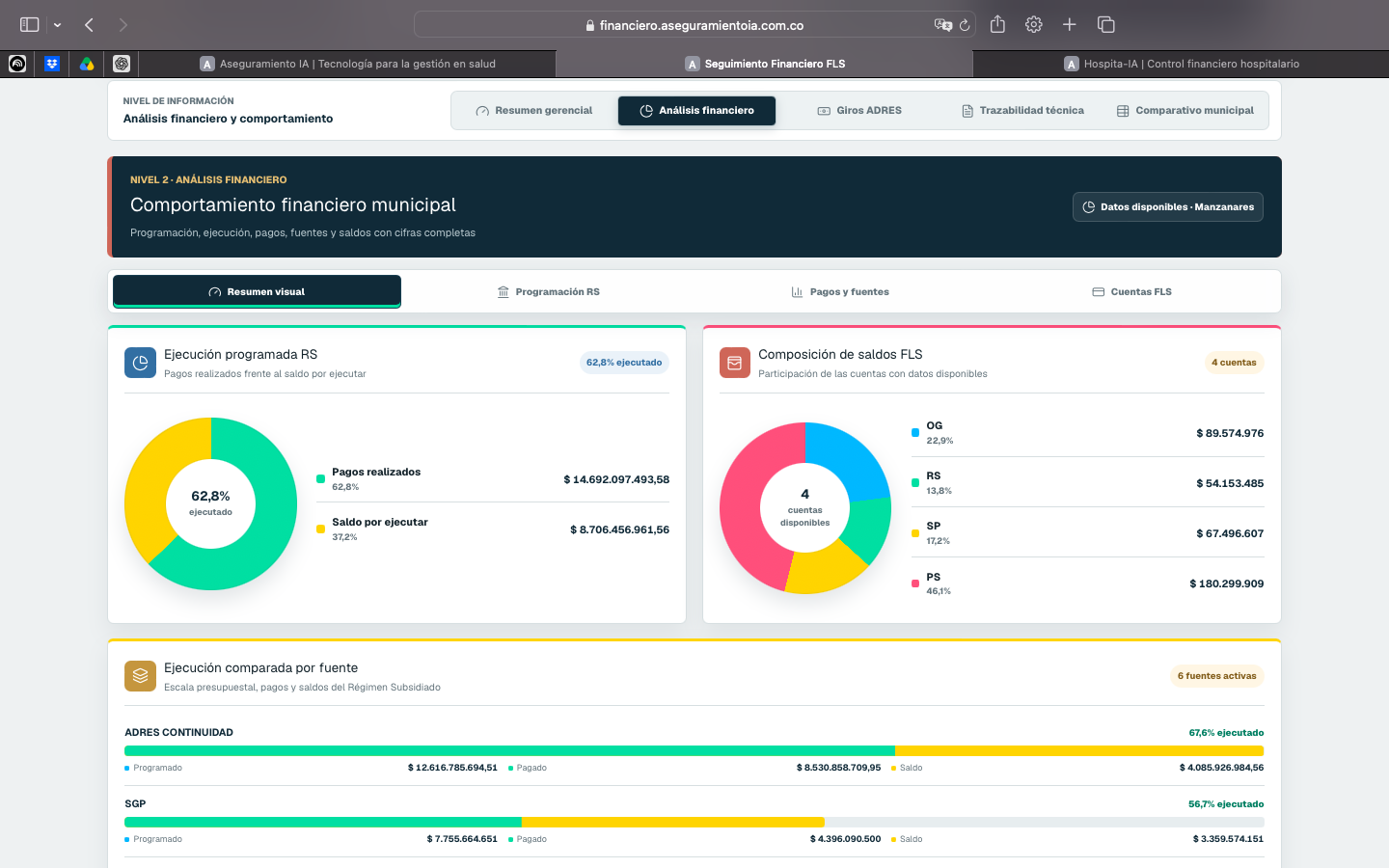The height and width of the screenshot is (868, 1389).
Task: Click the ADRES CONTINUIDAD progress bar
Action: (x=694, y=750)
